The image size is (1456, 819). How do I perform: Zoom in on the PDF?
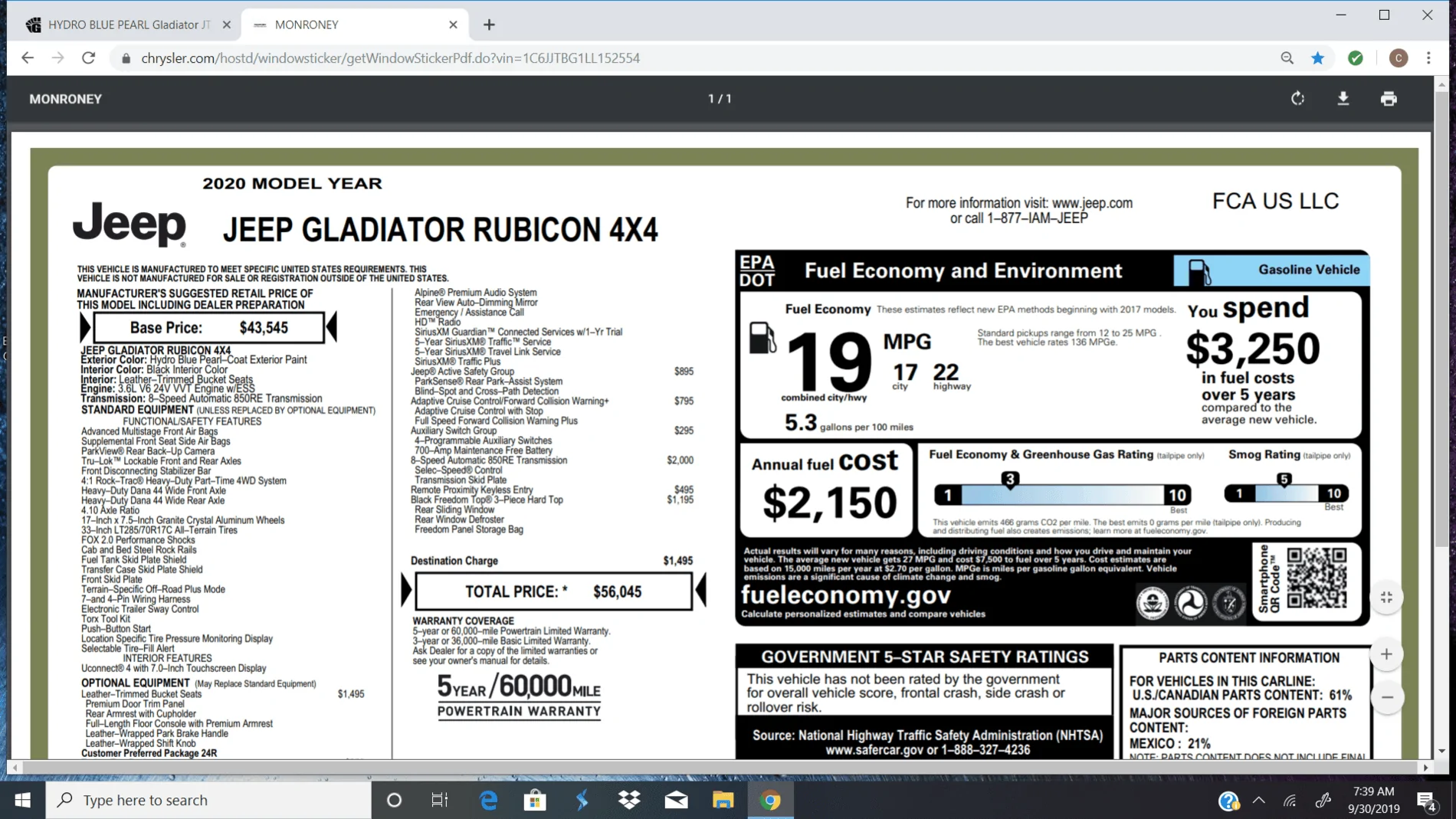(1386, 654)
